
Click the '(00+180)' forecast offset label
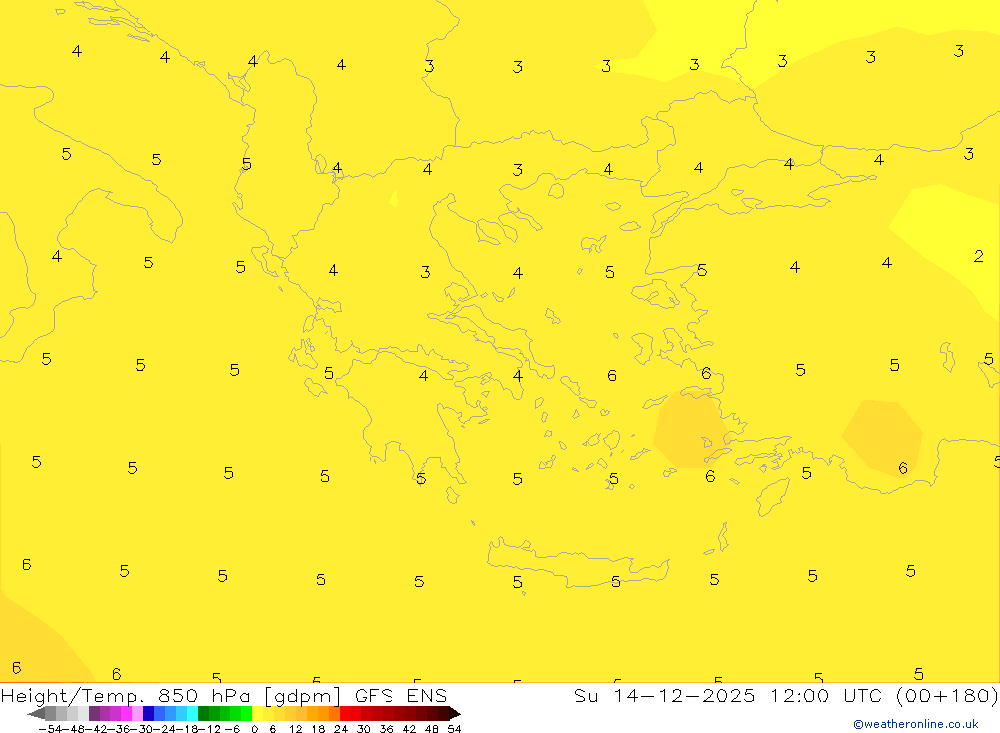point(947,695)
